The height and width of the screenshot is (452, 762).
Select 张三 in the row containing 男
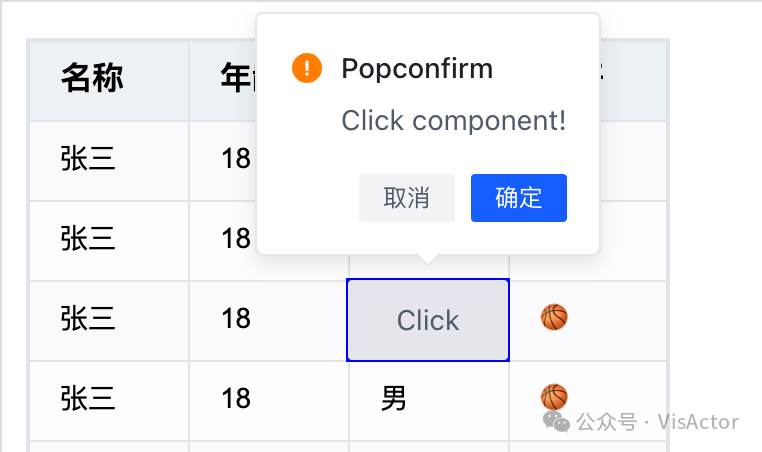(88, 399)
